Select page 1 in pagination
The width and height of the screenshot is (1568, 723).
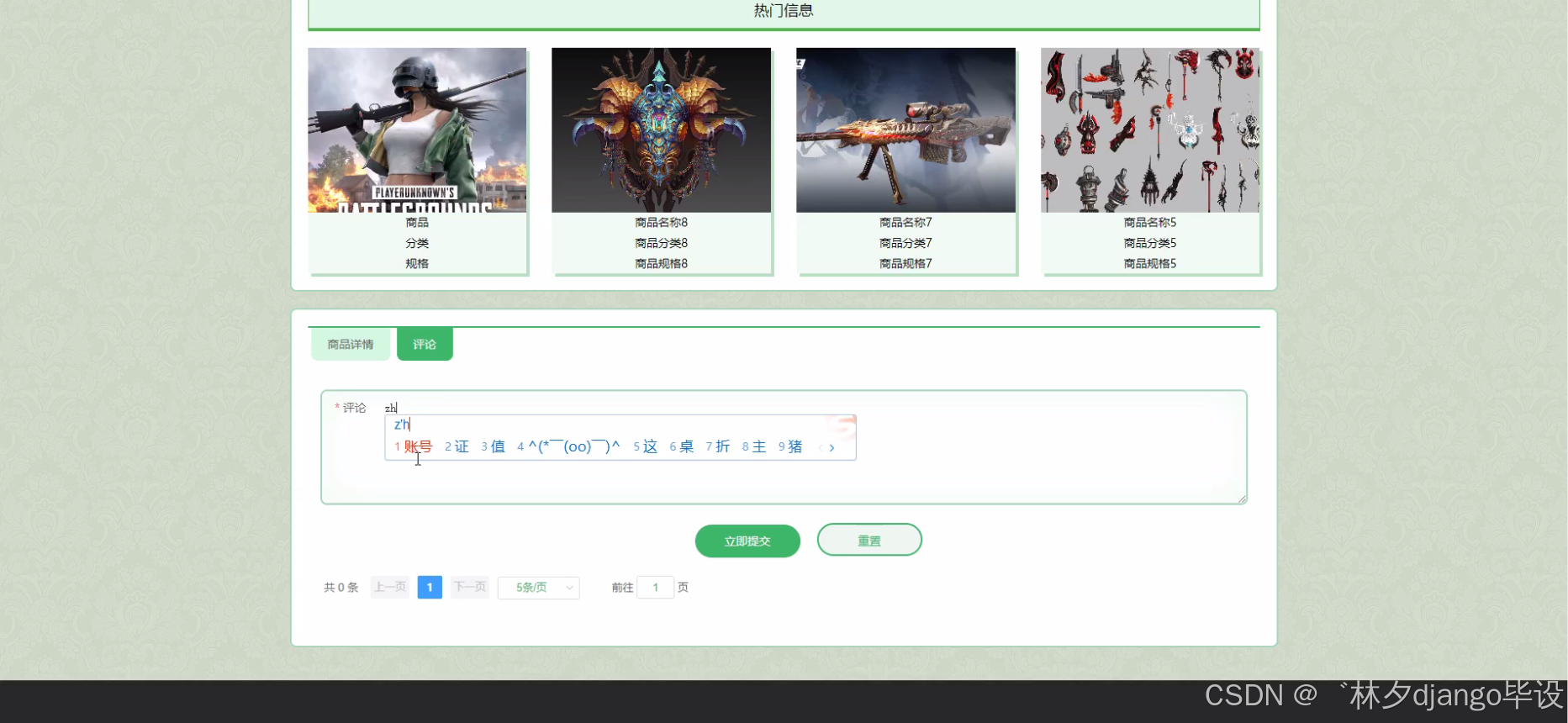click(x=430, y=587)
